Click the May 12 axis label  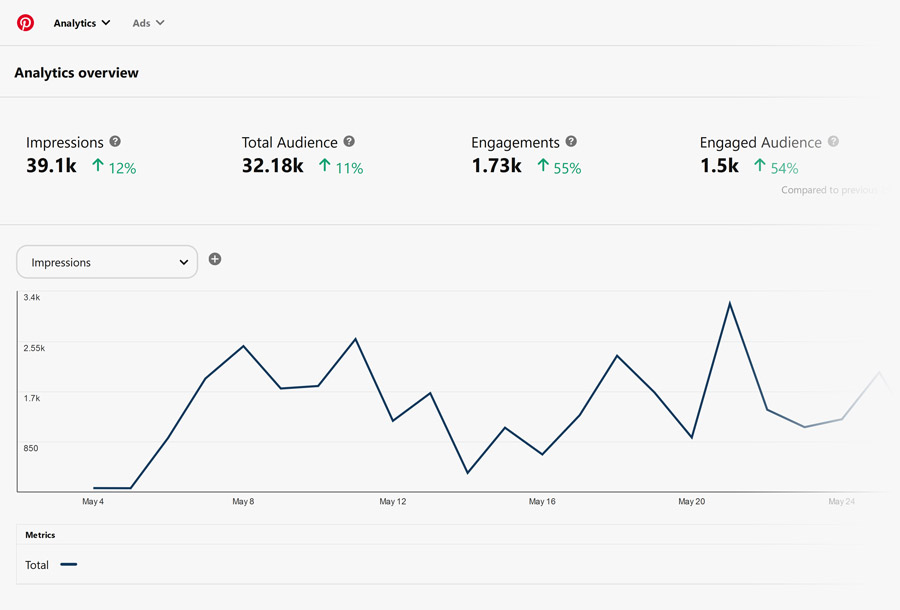click(x=393, y=502)
